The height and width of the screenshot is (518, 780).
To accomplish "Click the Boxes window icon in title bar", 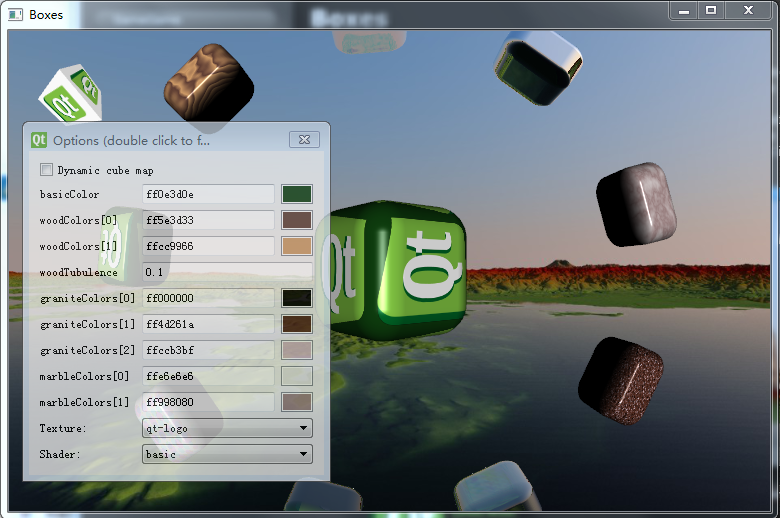I will (16, 14).
